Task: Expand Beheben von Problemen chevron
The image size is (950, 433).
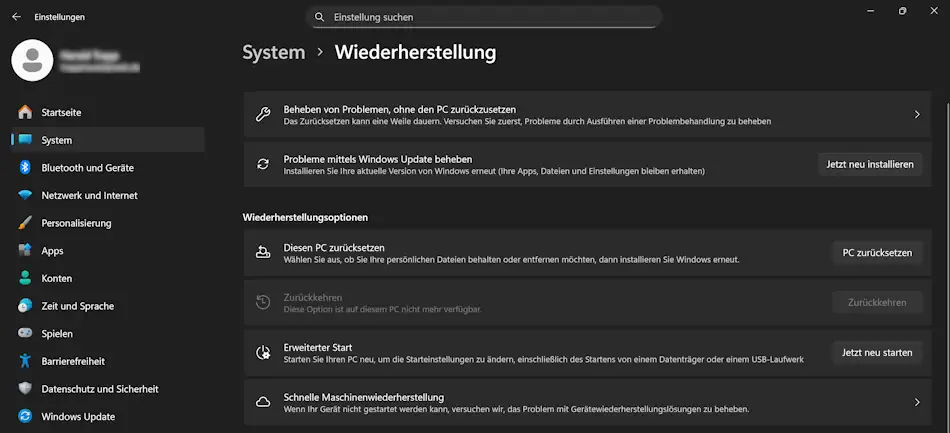Action: coord(917,114)
